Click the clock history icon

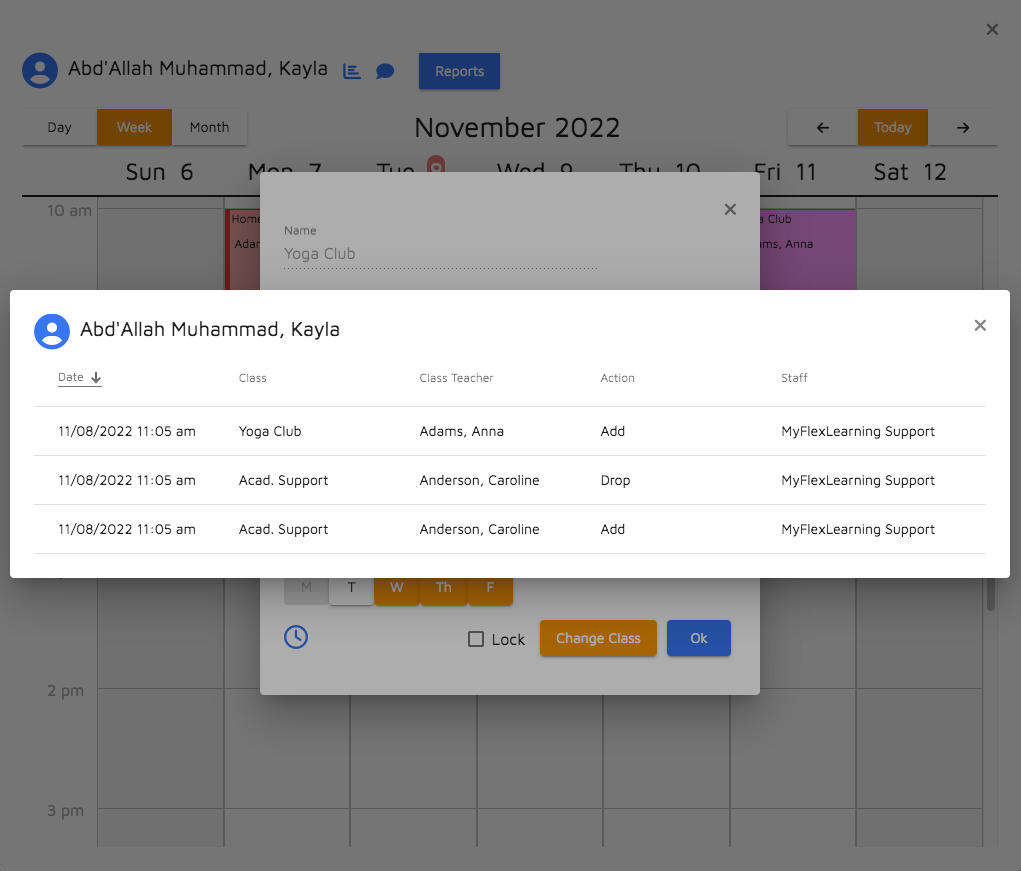click(296, 637)
